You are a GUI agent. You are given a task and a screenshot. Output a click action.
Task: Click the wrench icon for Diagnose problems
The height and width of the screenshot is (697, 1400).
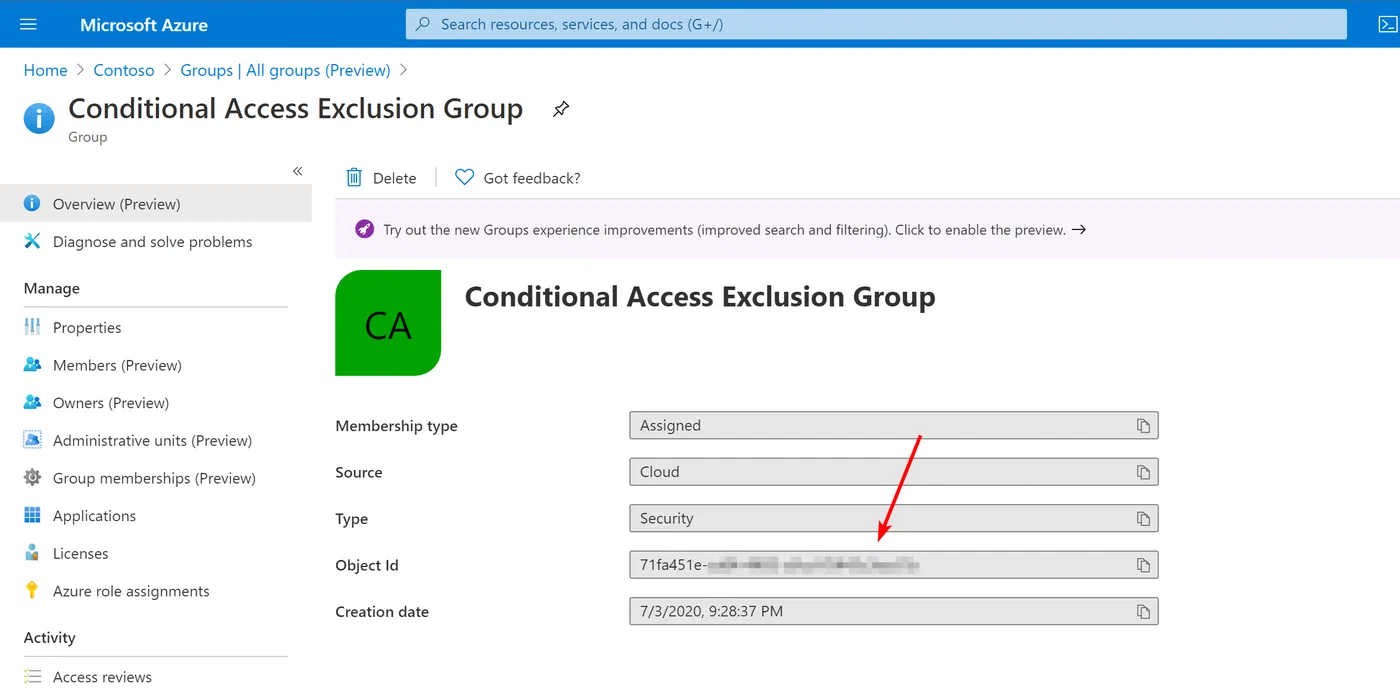tap(33, 241)
